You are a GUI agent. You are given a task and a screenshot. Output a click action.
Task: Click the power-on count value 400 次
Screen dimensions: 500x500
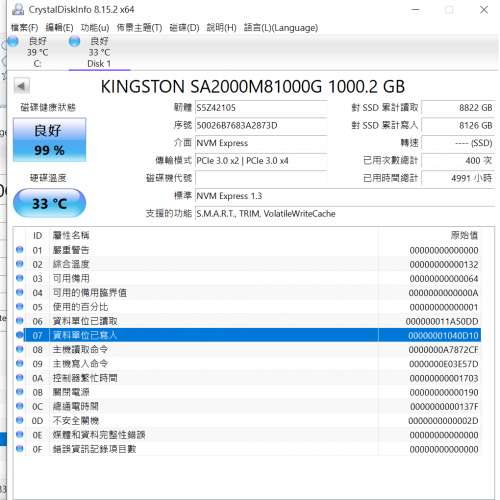point(458,161)
